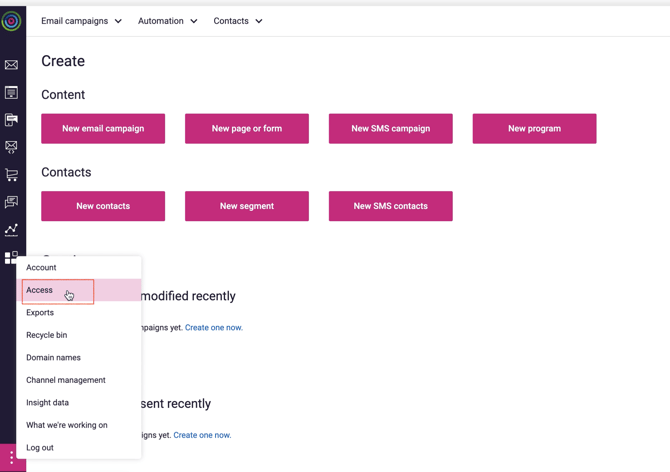The width and height of the screenshot is (670, 472).
Task: Choose Recycle bin in the menu
Action: point(47,335)
